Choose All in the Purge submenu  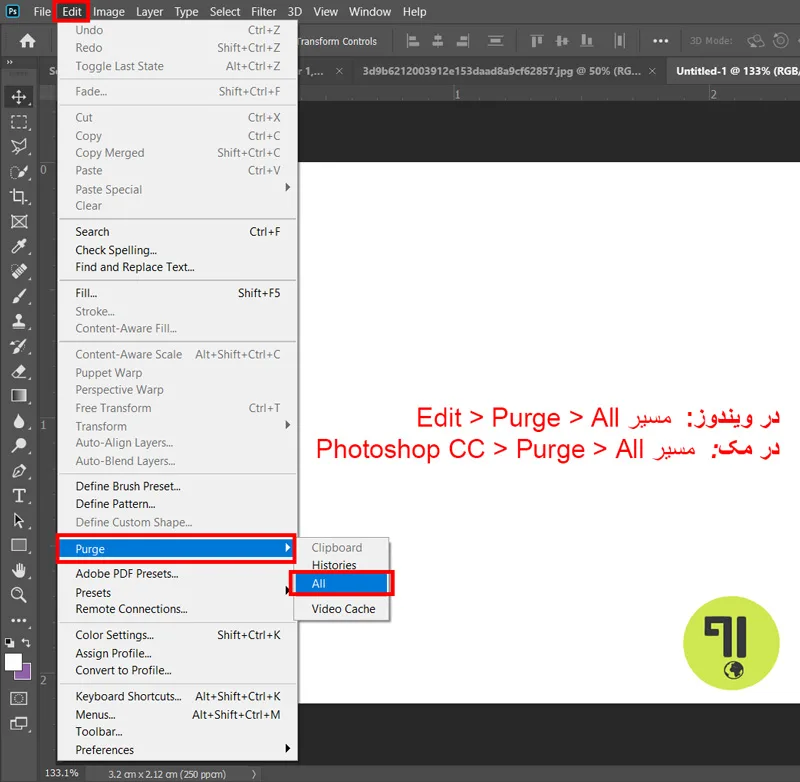click(x=342, y=584)
